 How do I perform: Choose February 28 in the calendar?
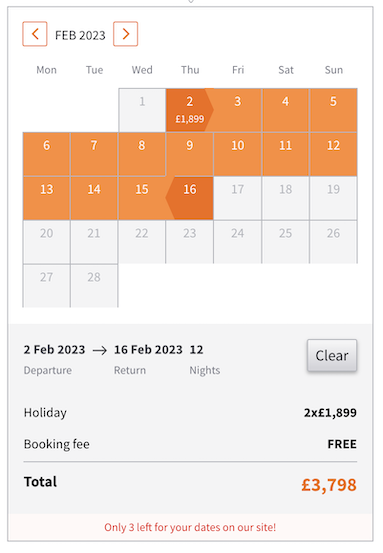pos(94,286)
